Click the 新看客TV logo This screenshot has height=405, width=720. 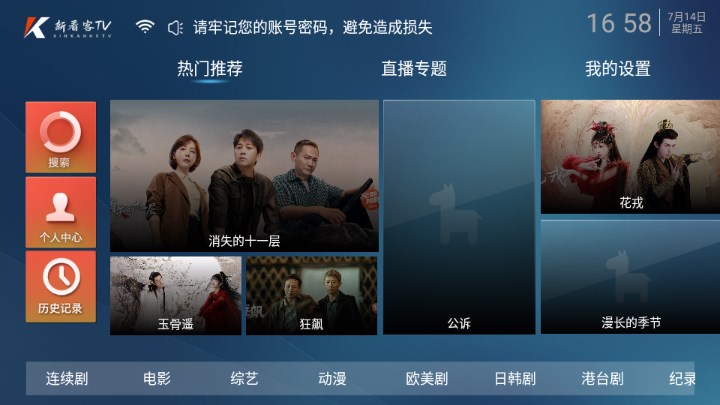coord(68,28)
